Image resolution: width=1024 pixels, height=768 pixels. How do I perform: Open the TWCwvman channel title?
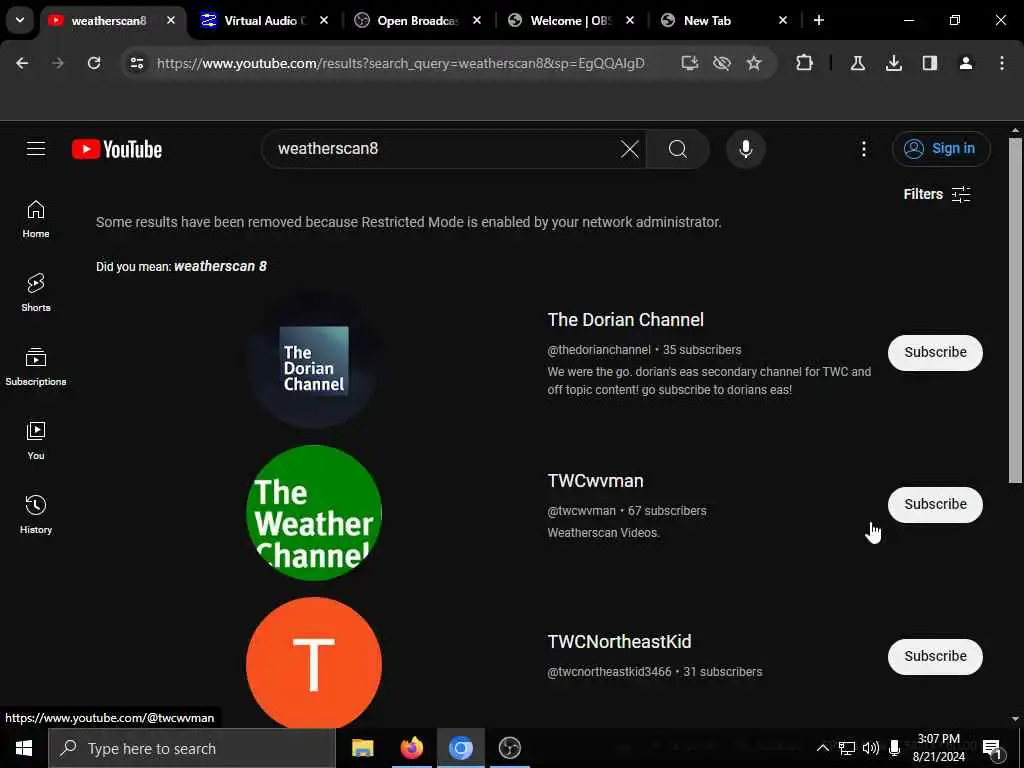tap(596, 481)
